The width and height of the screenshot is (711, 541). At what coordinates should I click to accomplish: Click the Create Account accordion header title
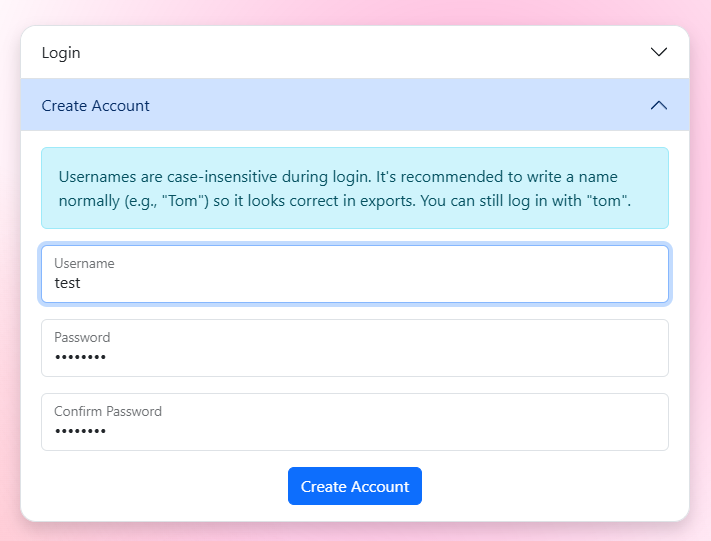click(x=96, y=105)
